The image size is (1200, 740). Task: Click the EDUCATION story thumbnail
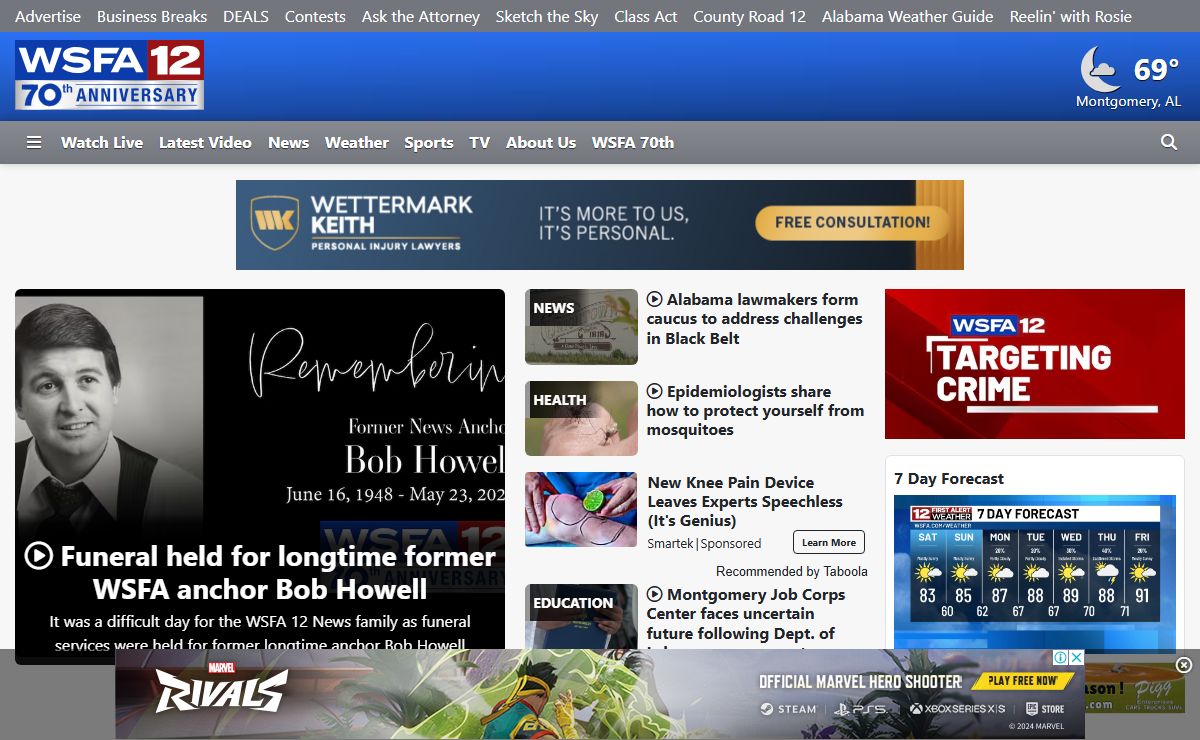coord(581,617)
